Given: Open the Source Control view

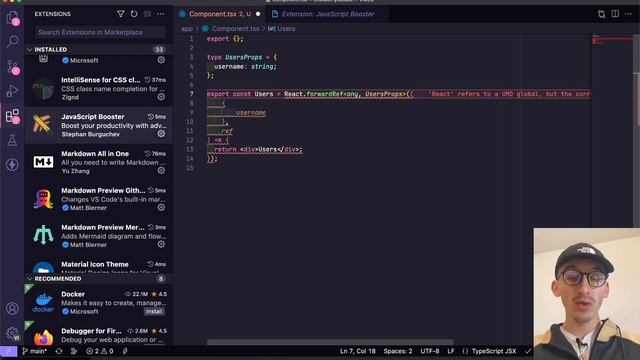Looking at the screenshot, I should point(13,67).
